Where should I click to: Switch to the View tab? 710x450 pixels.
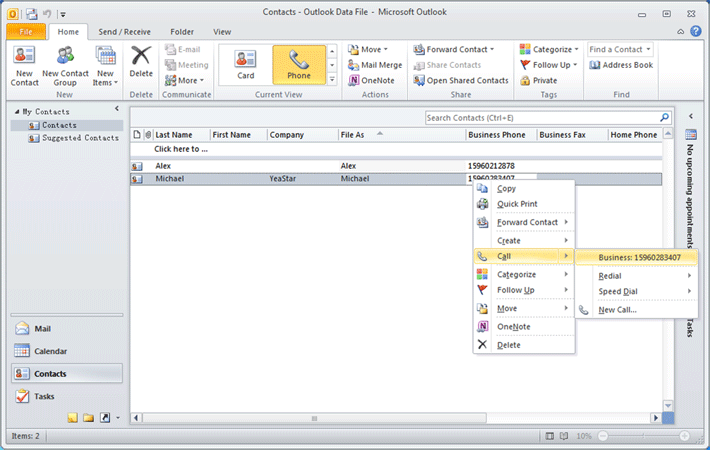tap(222, 32)
